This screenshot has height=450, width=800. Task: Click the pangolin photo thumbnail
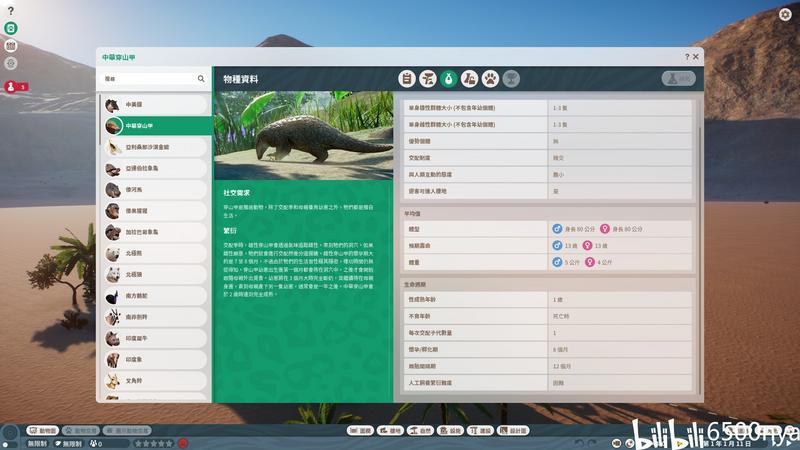(x=304, y=135)
